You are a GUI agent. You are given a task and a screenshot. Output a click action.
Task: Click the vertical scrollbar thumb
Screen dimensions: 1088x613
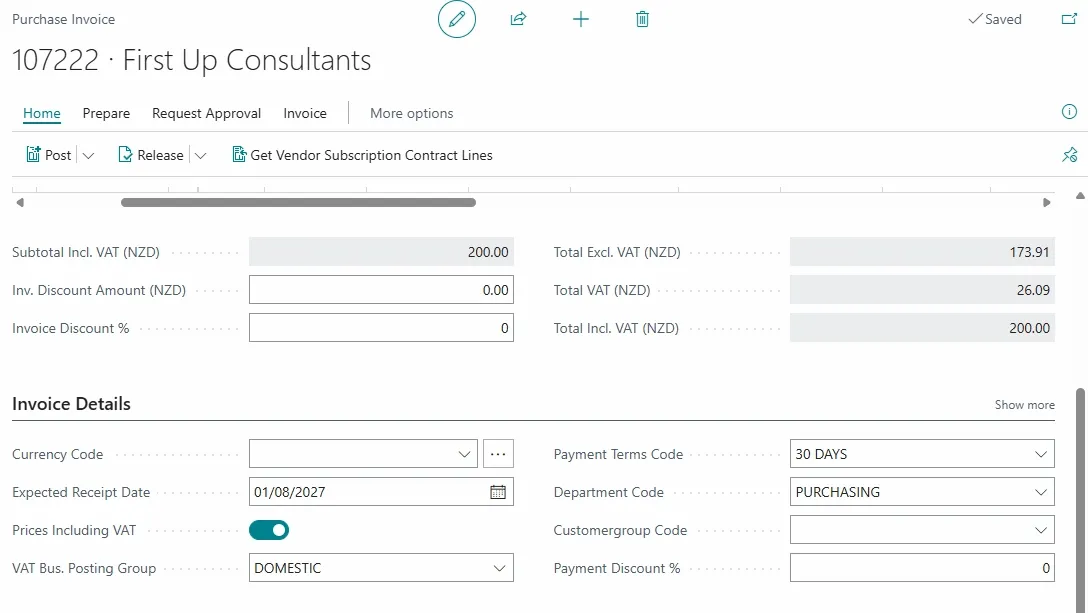(x=1080, y=500)
